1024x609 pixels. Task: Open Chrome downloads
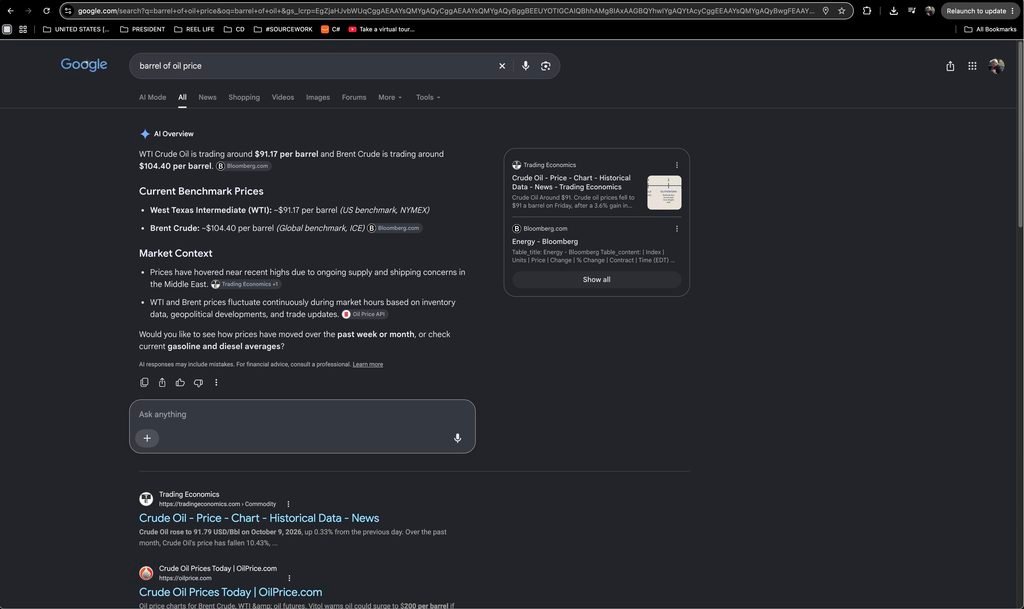point(893,11)
